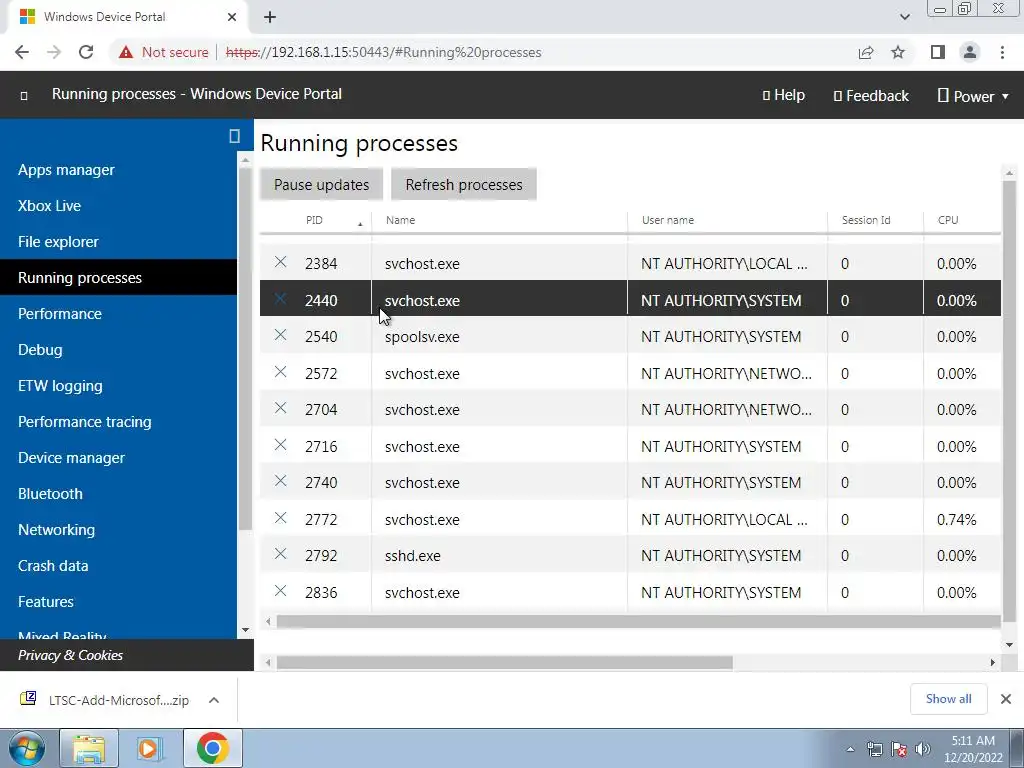Image resolution: width=1024 pixels, height=768 pixels.
Task: Click the page-level horizontal scrollbar thumb
Action: (x=504, y=663)
